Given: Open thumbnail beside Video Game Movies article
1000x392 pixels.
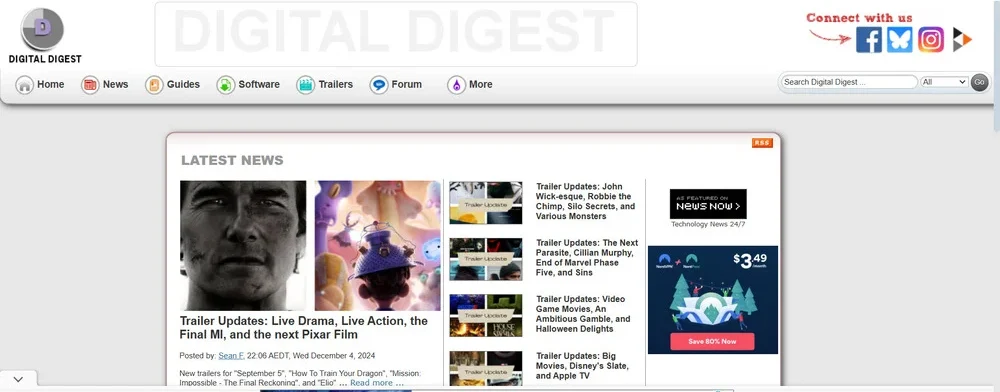Looking at the screenshot, I should pyautogui.click(x=485, y=316).
